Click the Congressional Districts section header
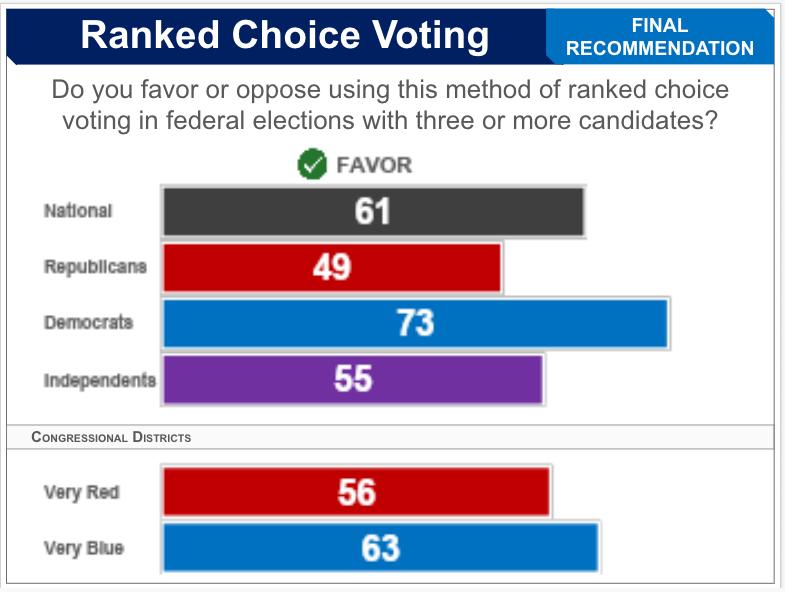This screenshot has height=592, width=785. [111, 437]
